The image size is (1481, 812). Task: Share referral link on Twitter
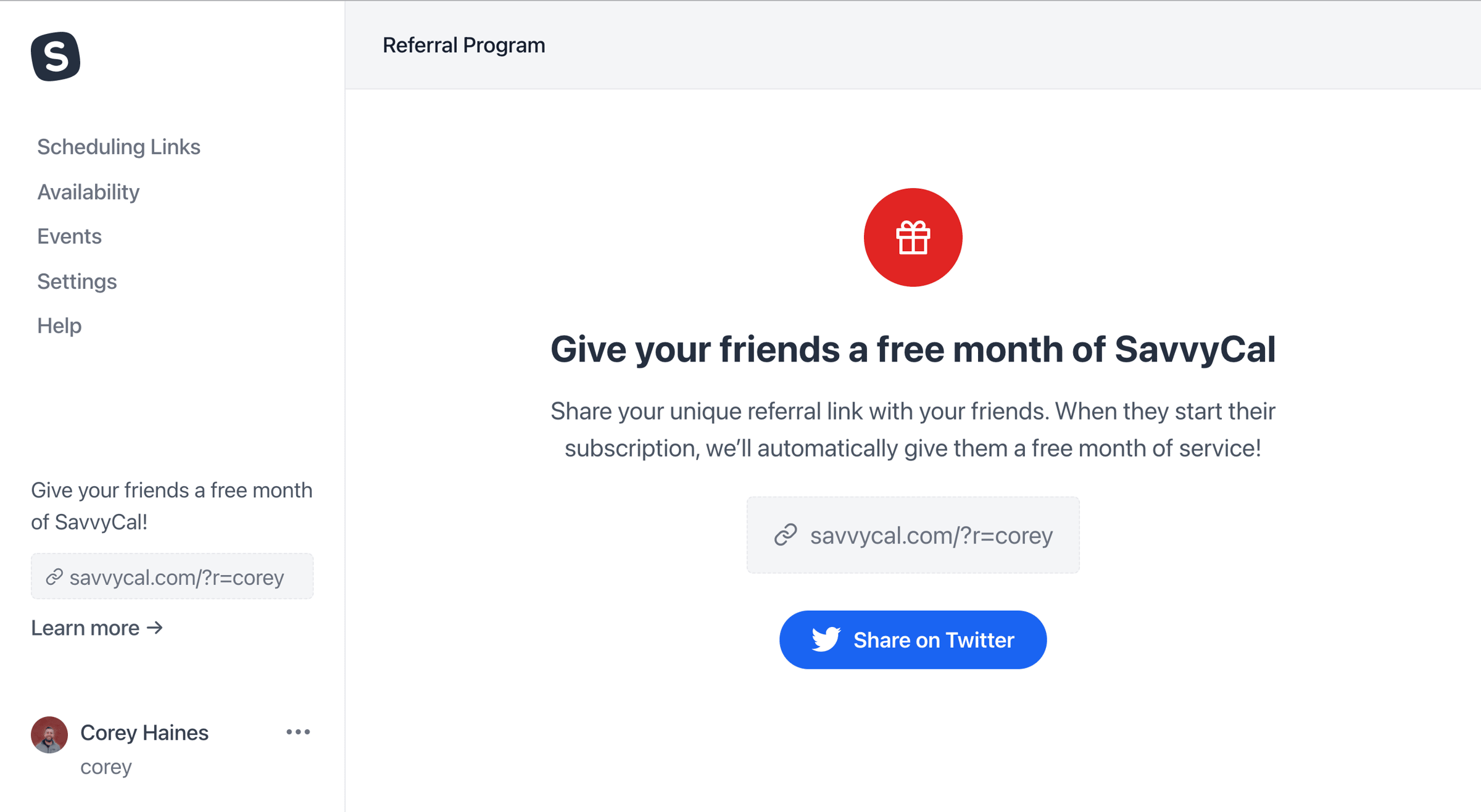tap(913, 639)
